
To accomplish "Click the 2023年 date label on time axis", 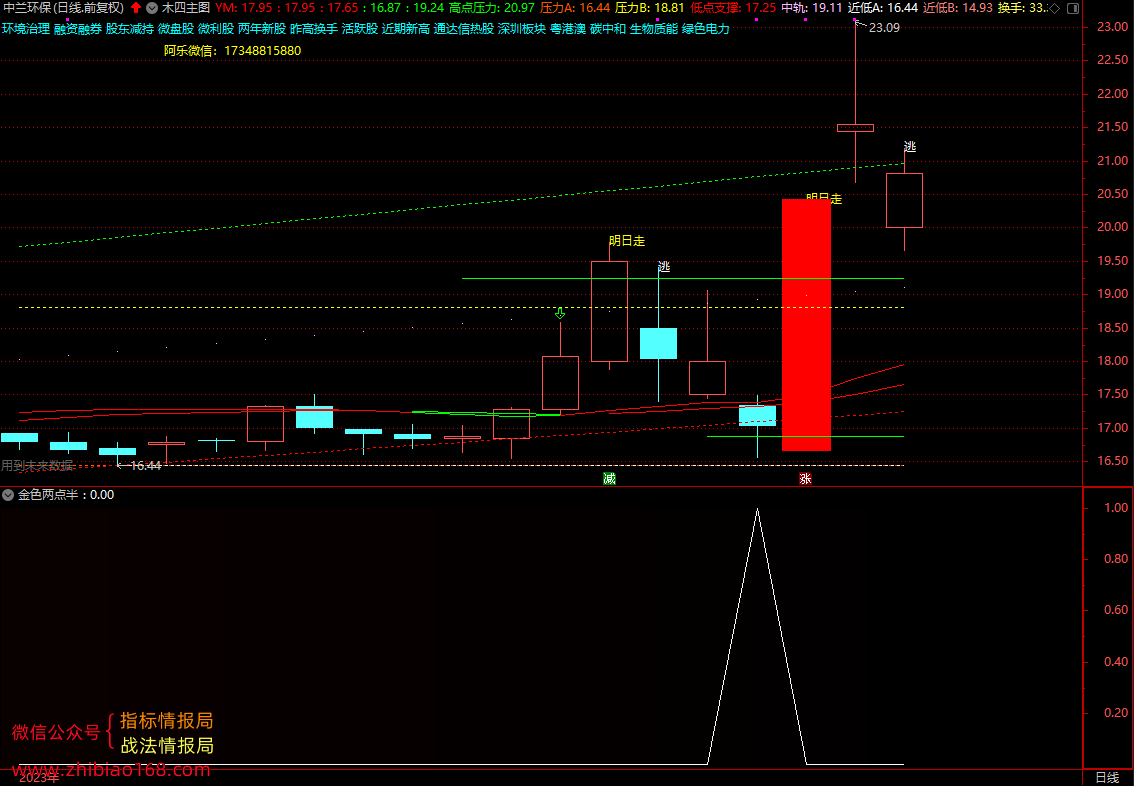I will [x=40, y=778].
